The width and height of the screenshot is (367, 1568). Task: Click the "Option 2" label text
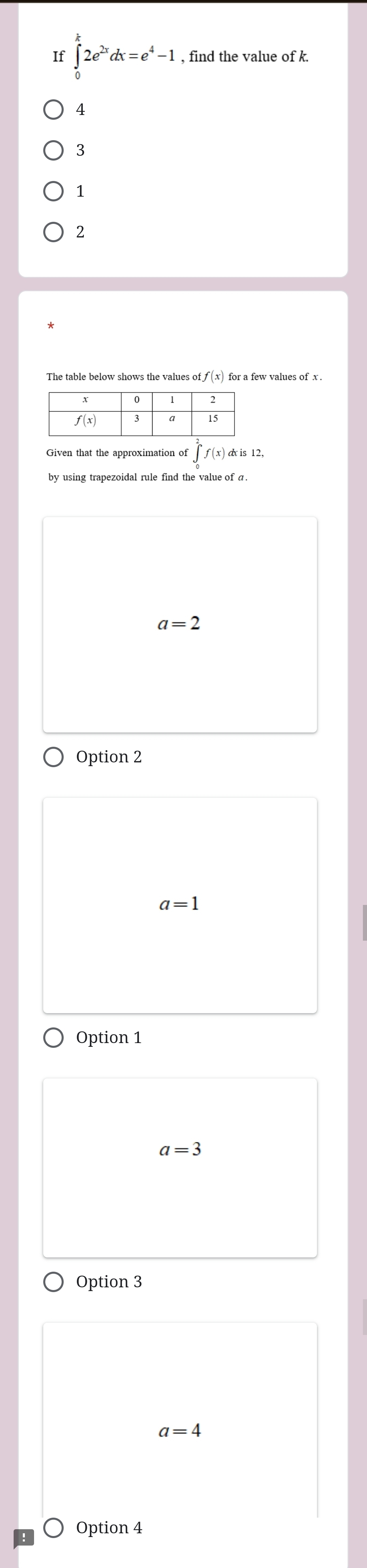(109, 757)
